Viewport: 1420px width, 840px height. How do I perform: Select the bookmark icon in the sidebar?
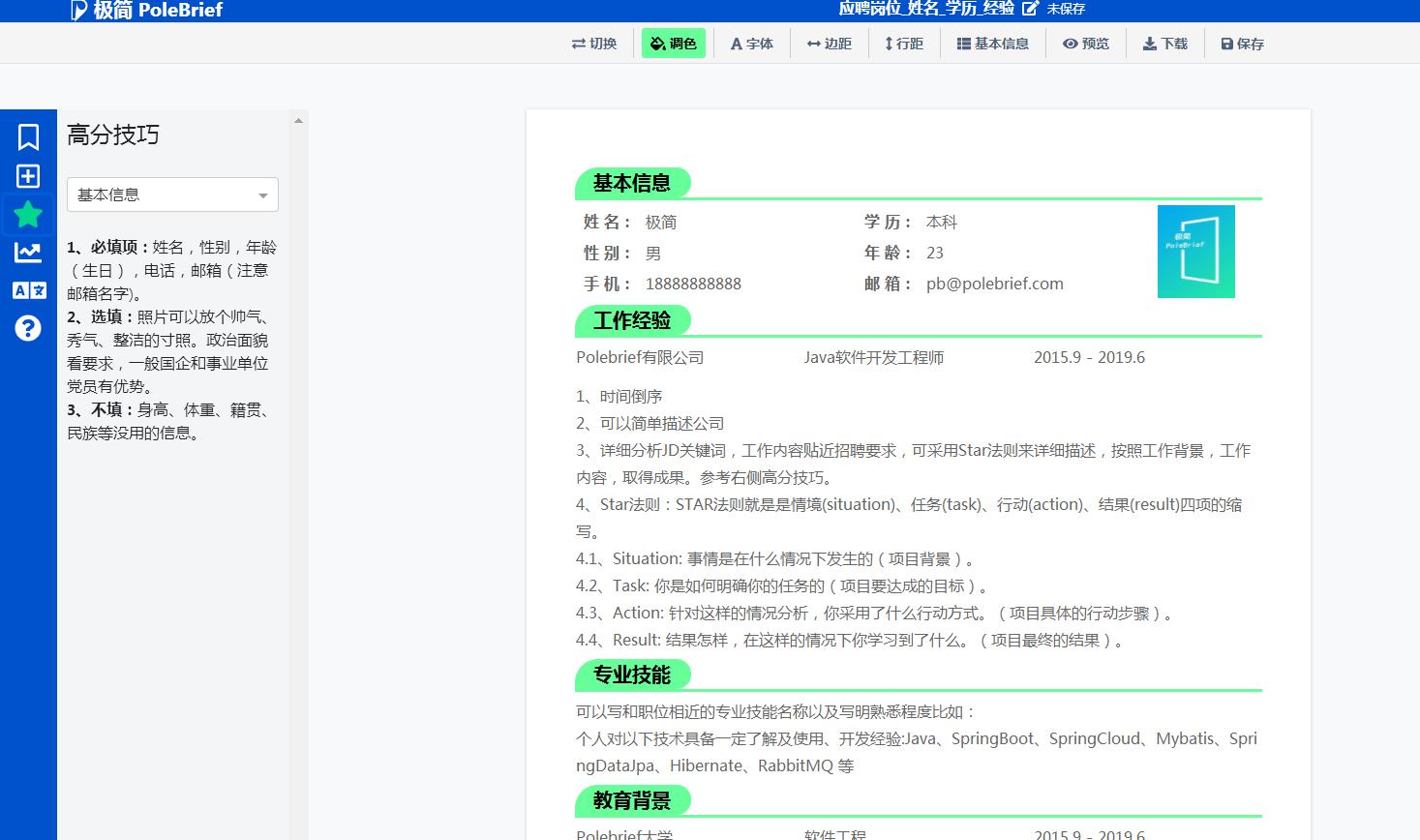27,136
